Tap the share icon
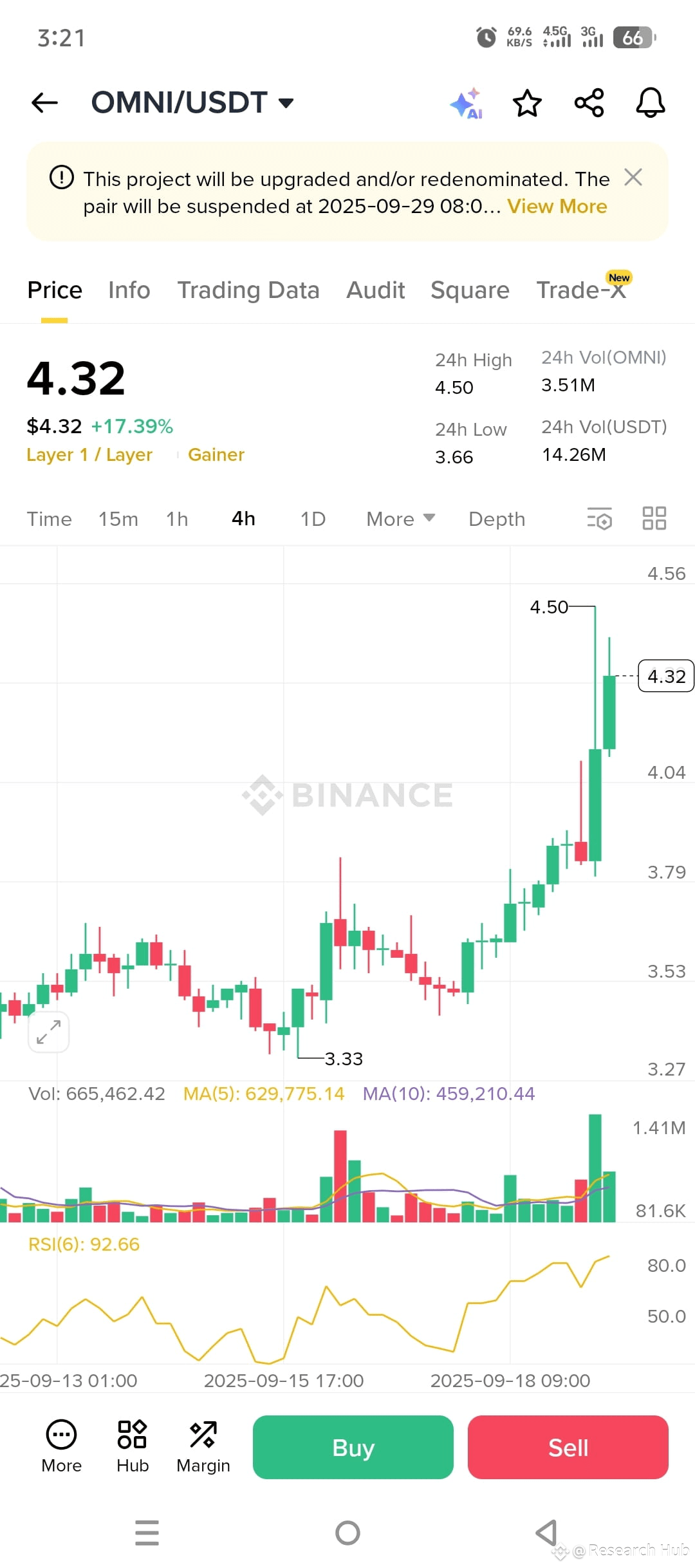 [589, 103]
